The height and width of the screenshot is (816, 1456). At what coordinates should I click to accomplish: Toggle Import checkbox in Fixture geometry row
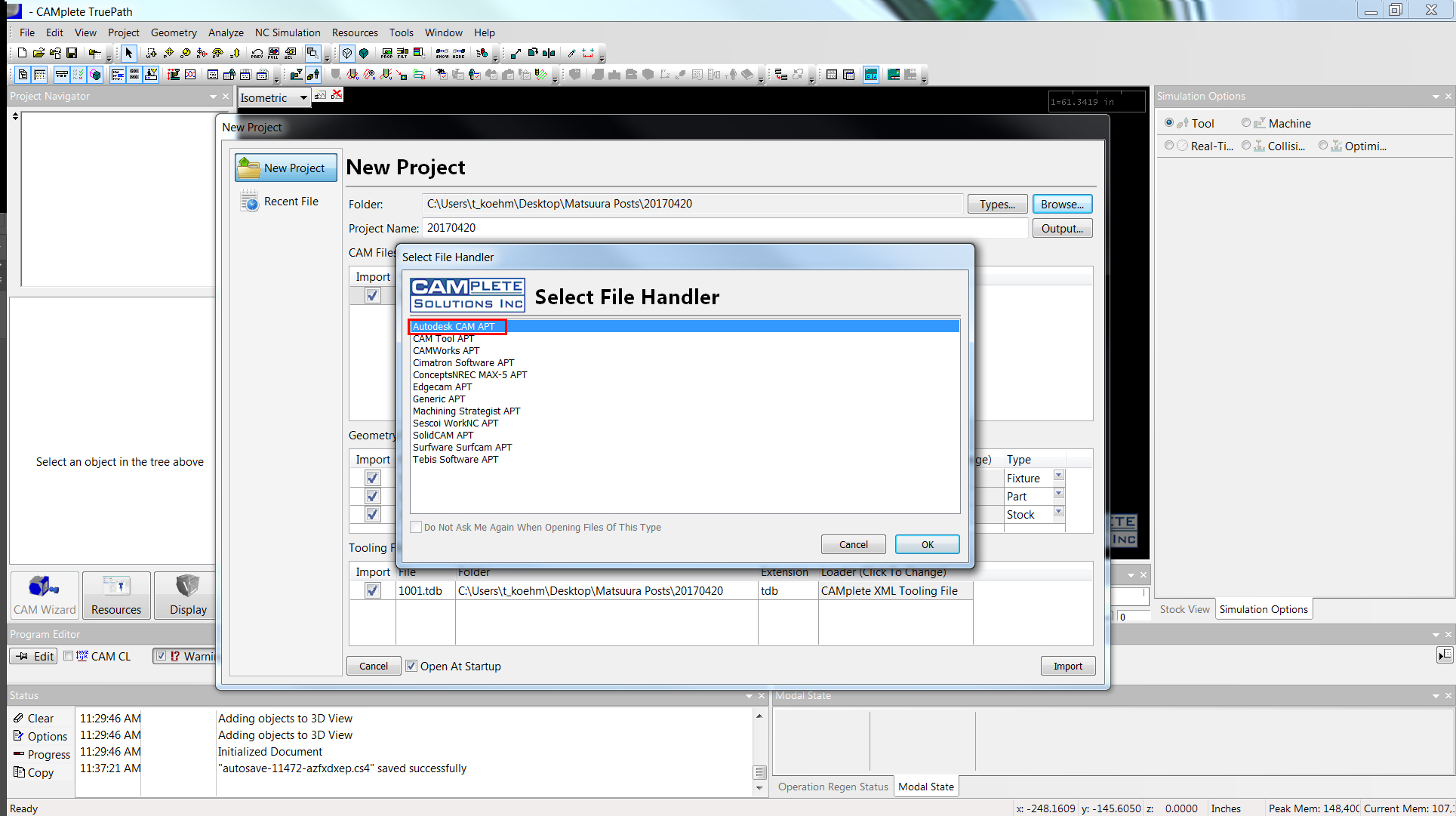pyautogui.click(x=372, y=478)
